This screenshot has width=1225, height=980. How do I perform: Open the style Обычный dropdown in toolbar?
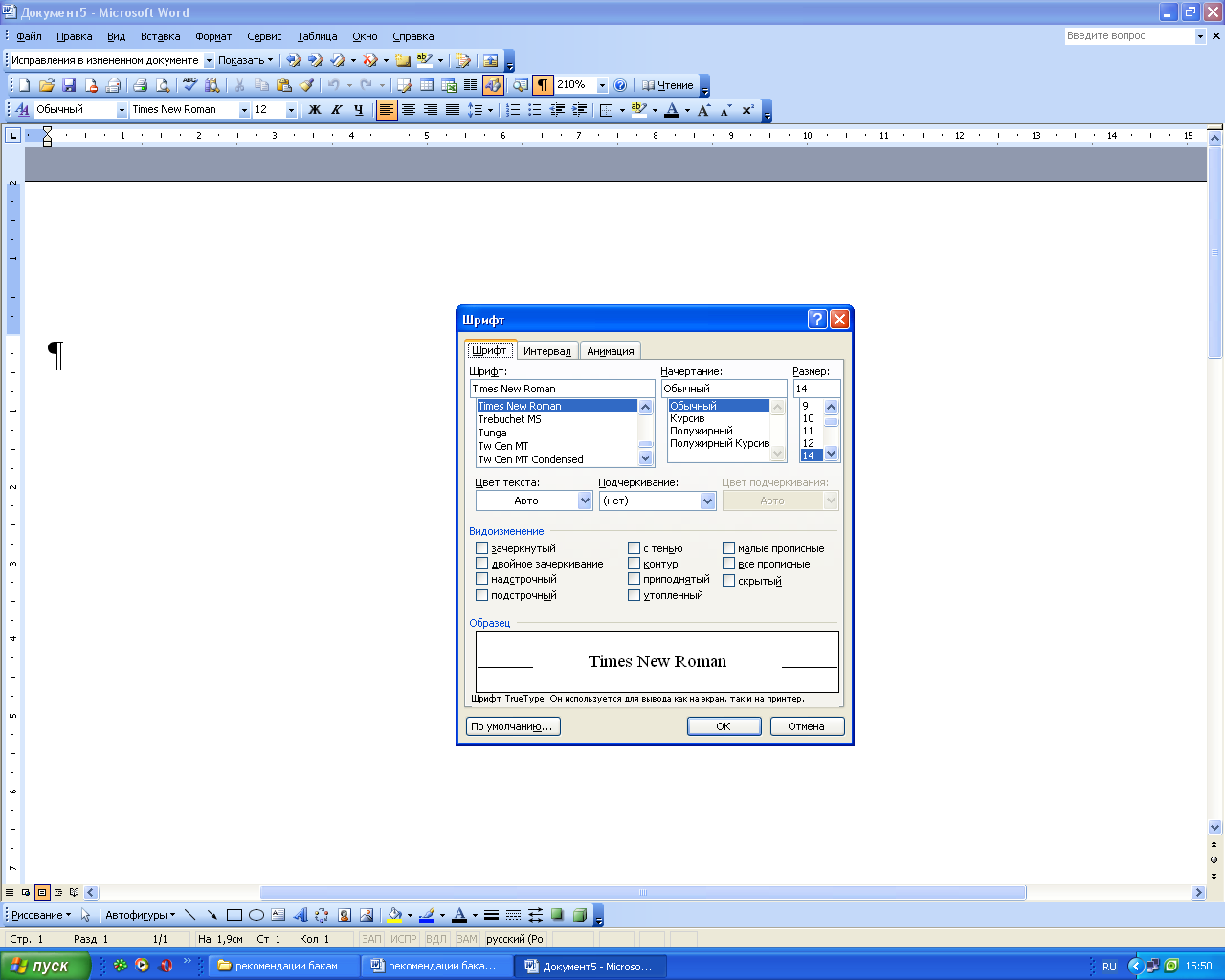pyautogui.click(x=122, y=110)
